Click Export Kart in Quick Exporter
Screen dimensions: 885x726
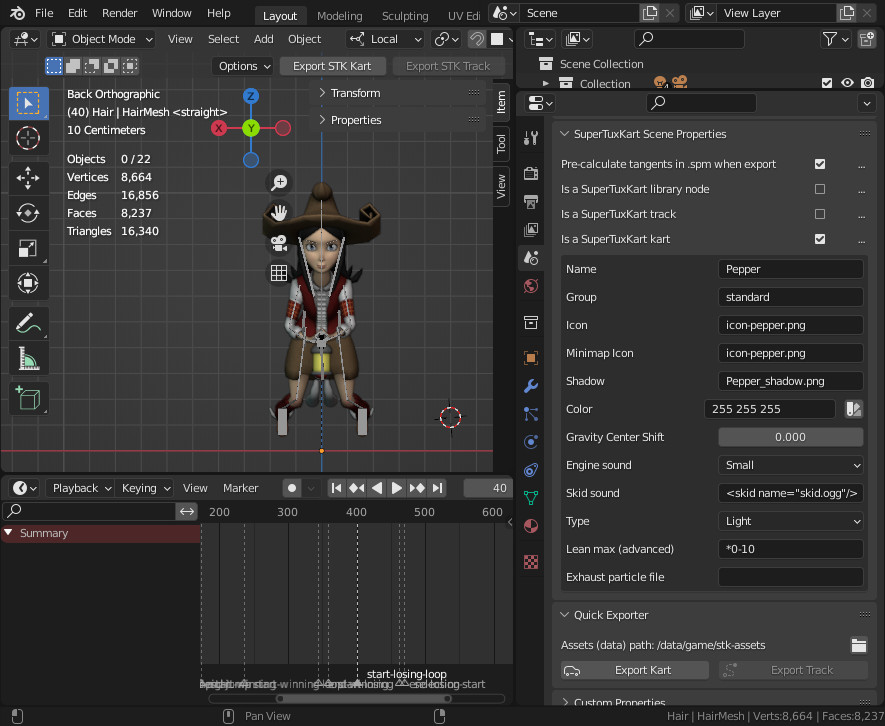coord(635,670)
